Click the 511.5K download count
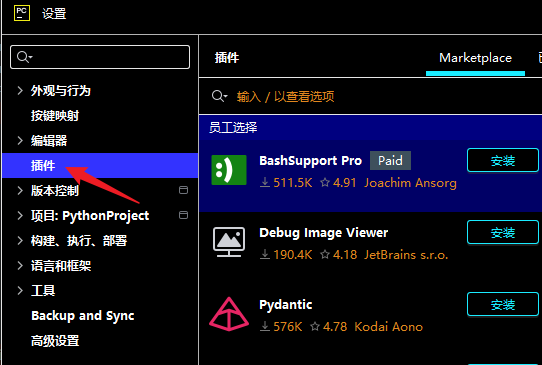 pos(293,182)
